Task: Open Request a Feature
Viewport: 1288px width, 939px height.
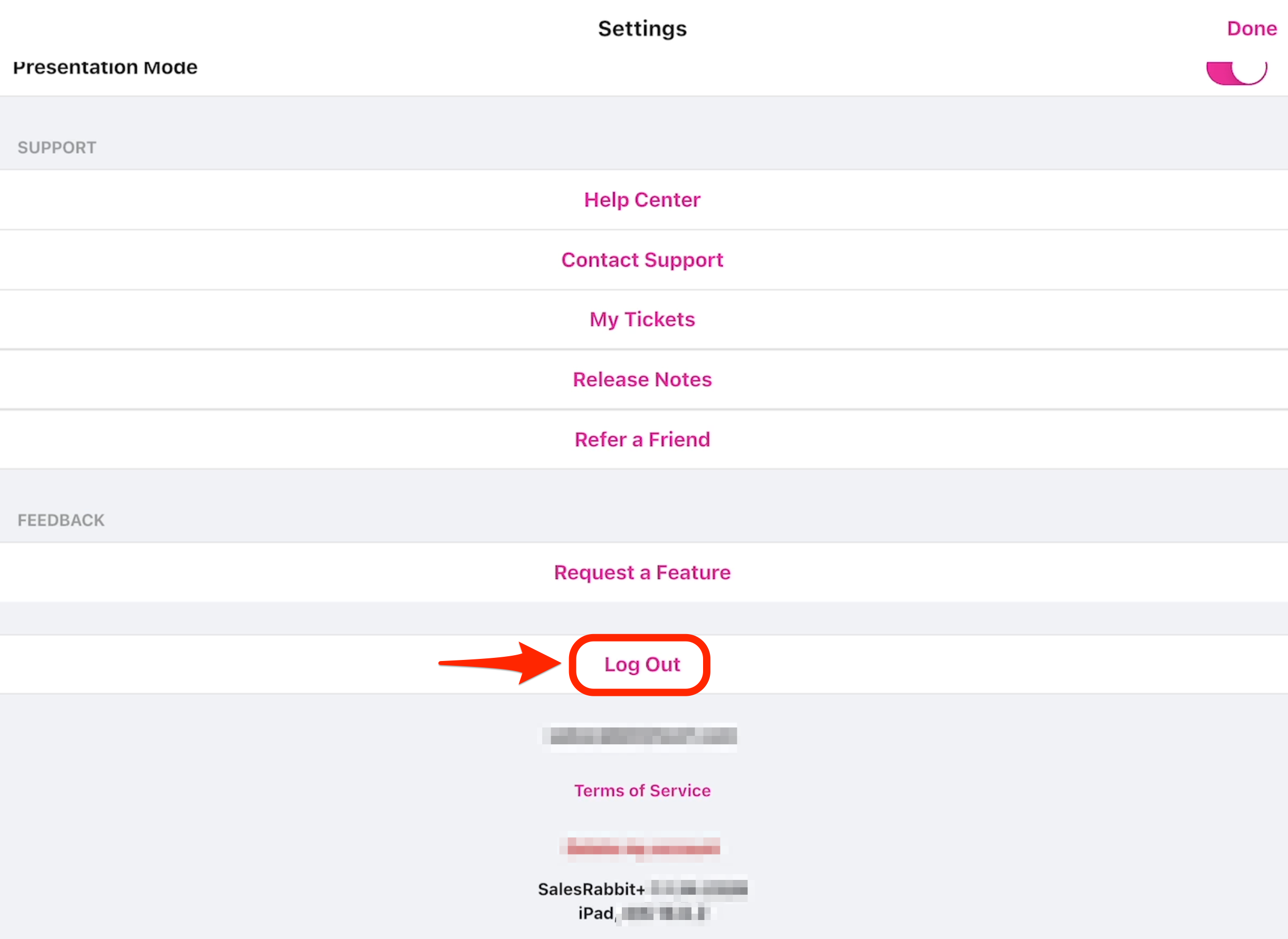Action: 642,573
